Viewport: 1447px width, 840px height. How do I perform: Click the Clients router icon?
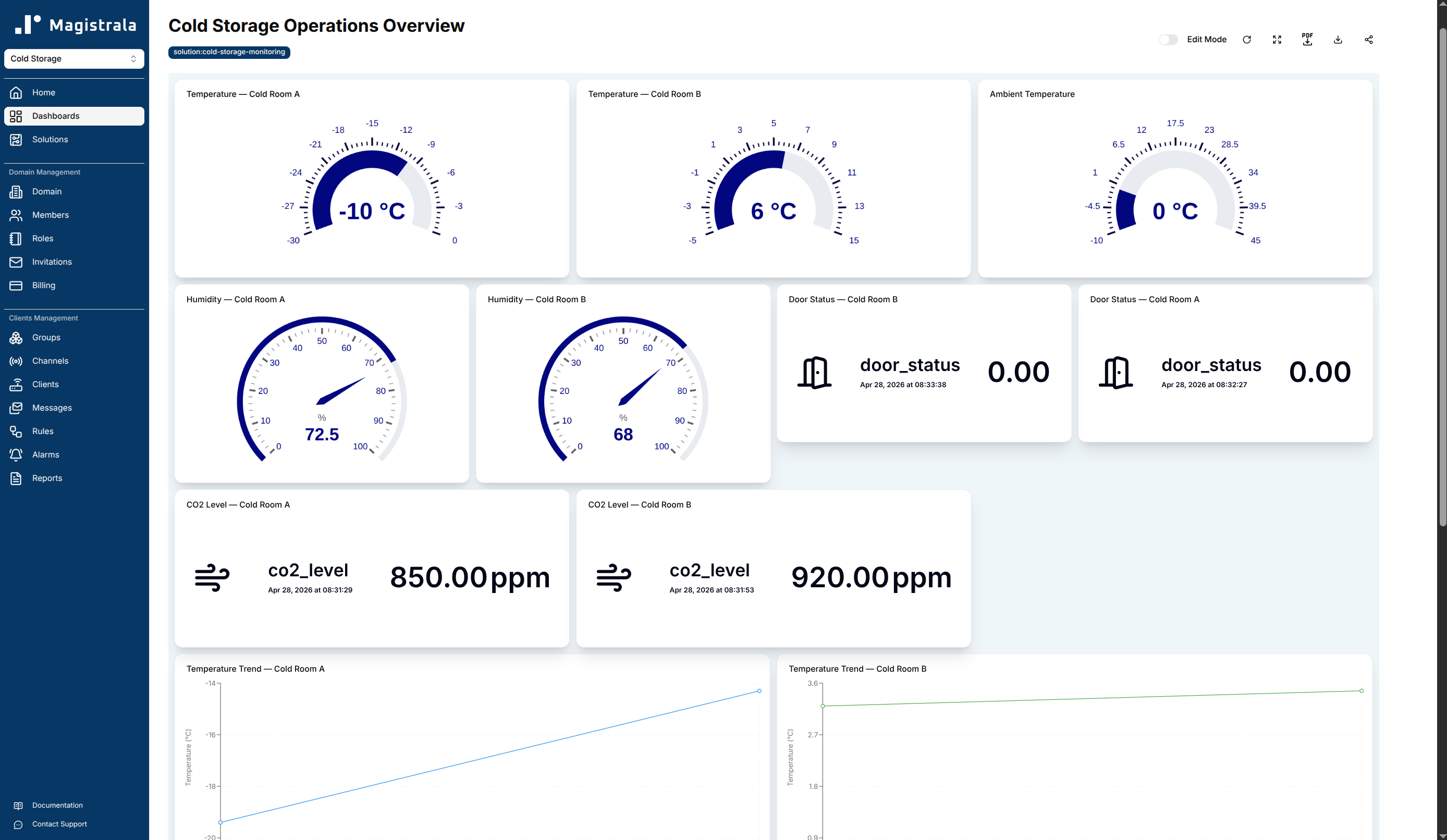(x=16, y=385)
